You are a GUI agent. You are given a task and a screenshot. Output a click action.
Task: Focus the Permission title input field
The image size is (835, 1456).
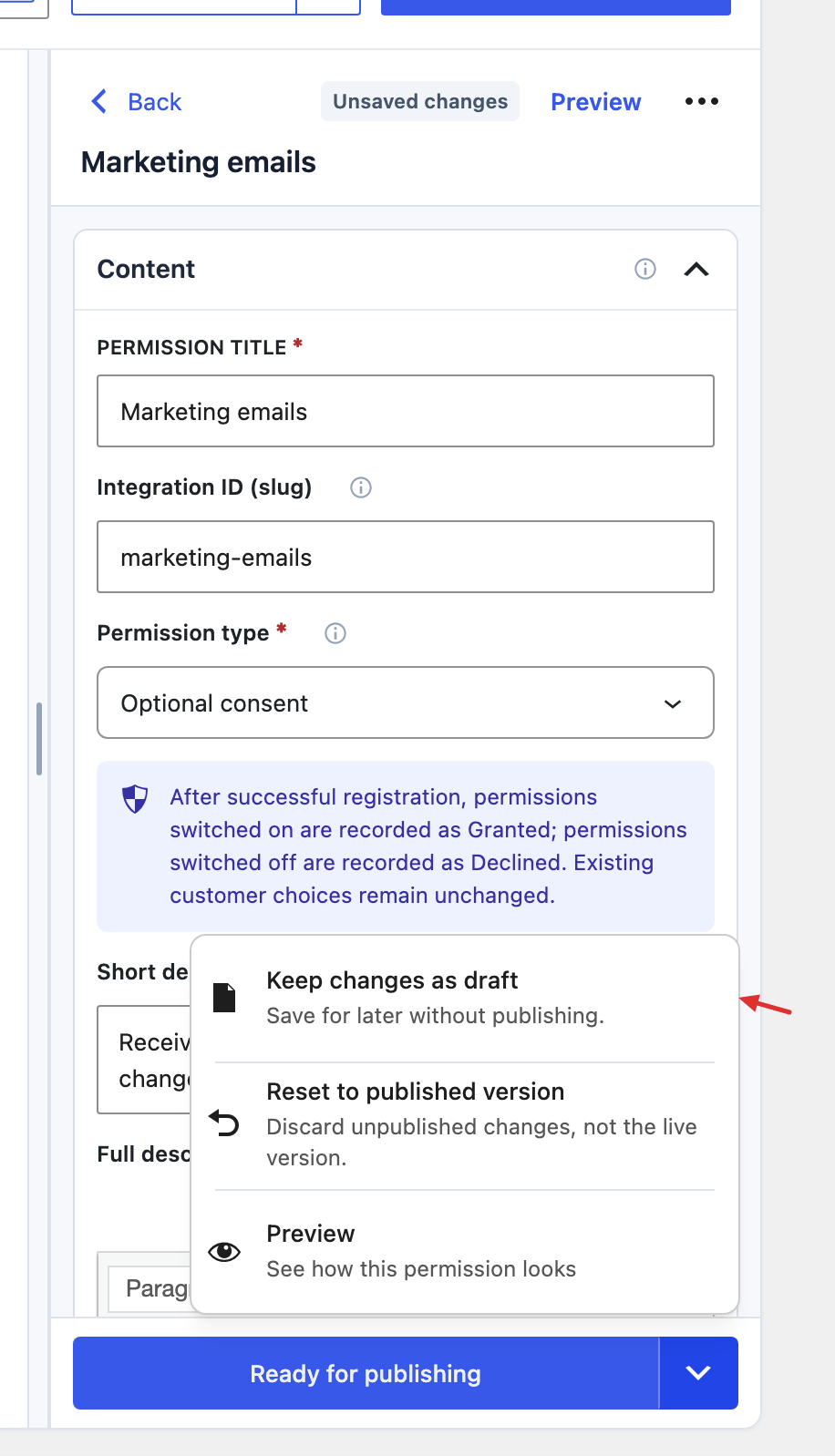point(406,411)
